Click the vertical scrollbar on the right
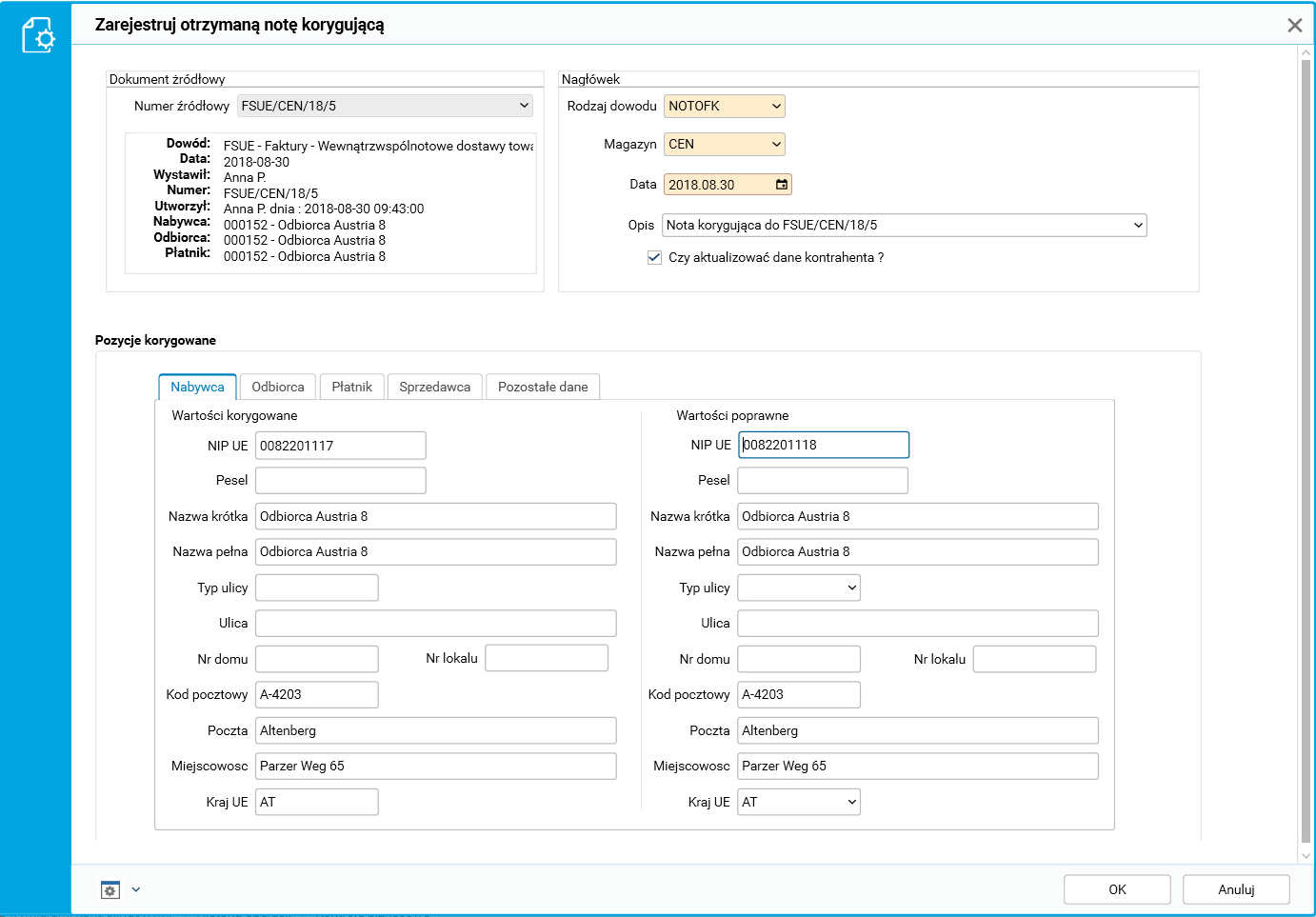 pos(1306,448)
